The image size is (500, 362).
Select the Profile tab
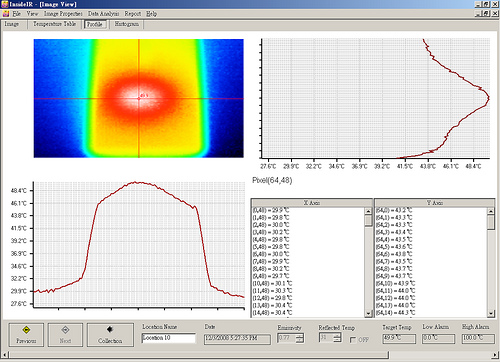coord(95,24)
